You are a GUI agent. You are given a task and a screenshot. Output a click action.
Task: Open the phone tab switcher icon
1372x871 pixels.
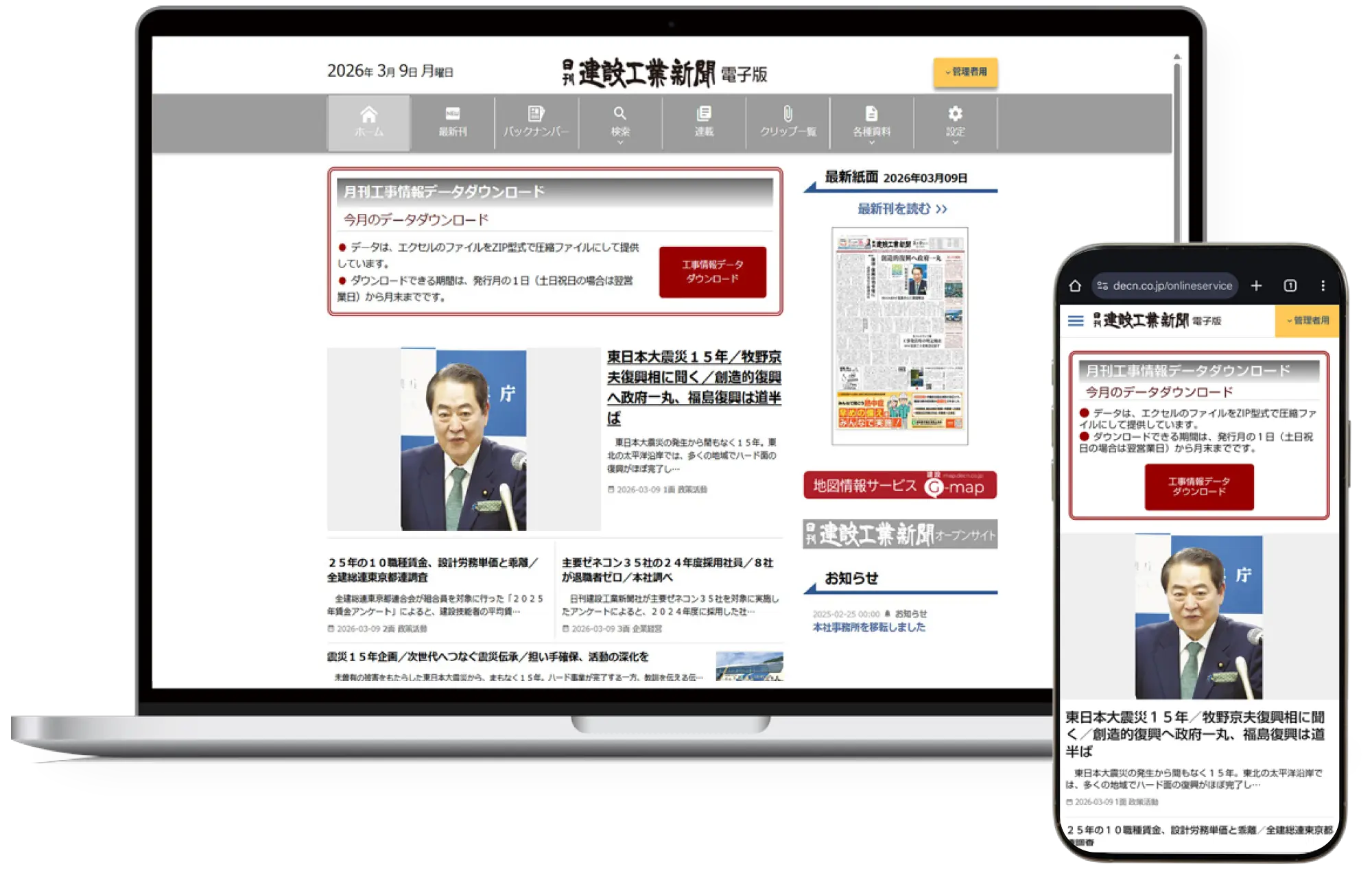click(1290, 286)
